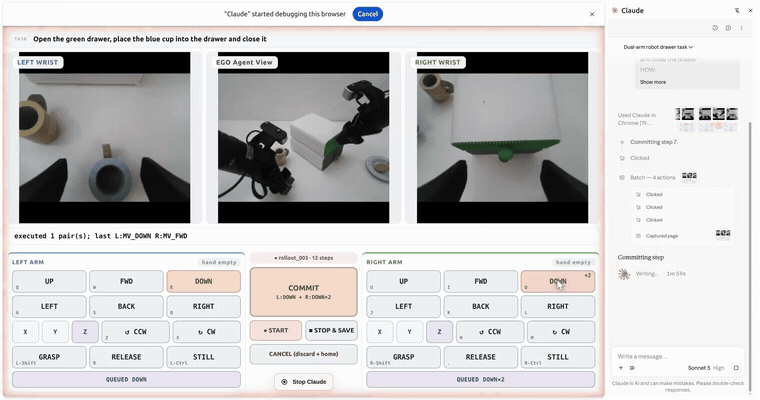Click the STOP & SAVE button

pos(332,331)
